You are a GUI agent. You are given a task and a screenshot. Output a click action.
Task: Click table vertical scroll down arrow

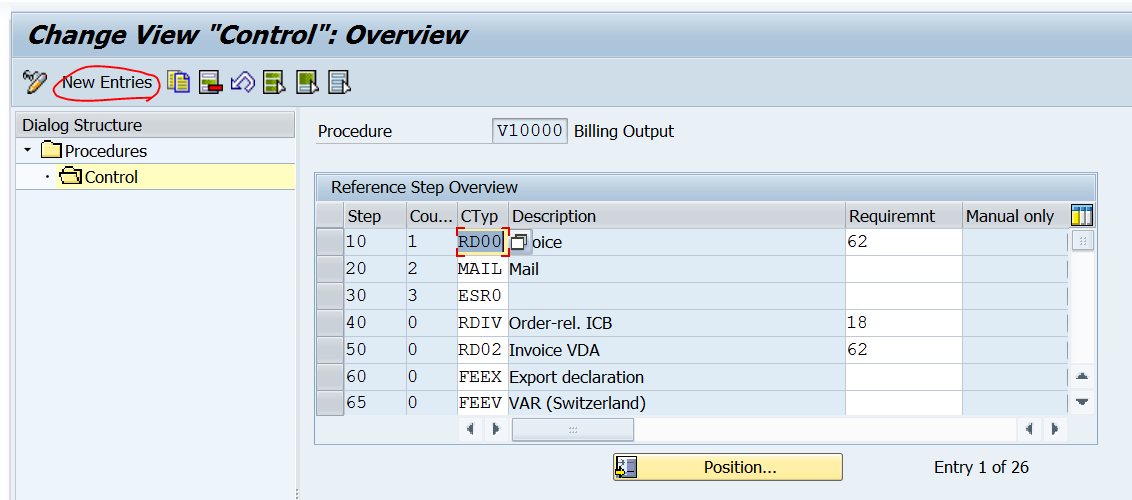point(1081,402)
